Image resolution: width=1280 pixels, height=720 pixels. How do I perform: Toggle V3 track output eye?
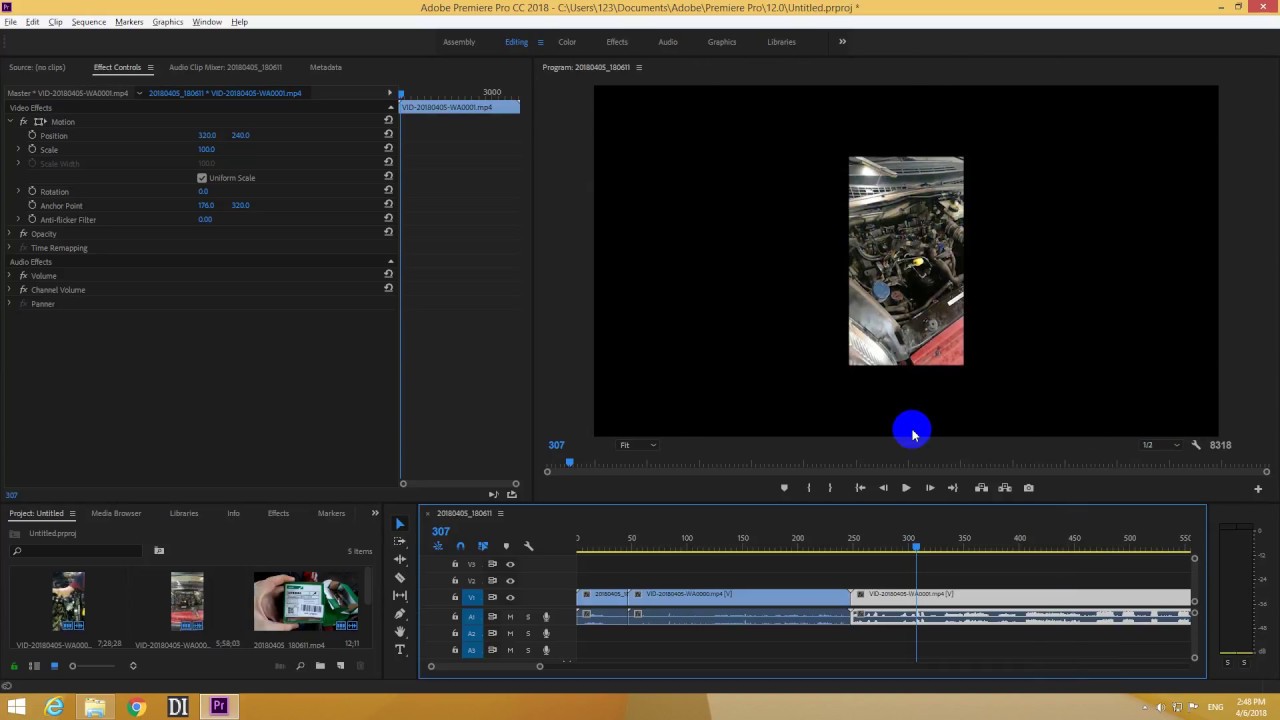510,564
